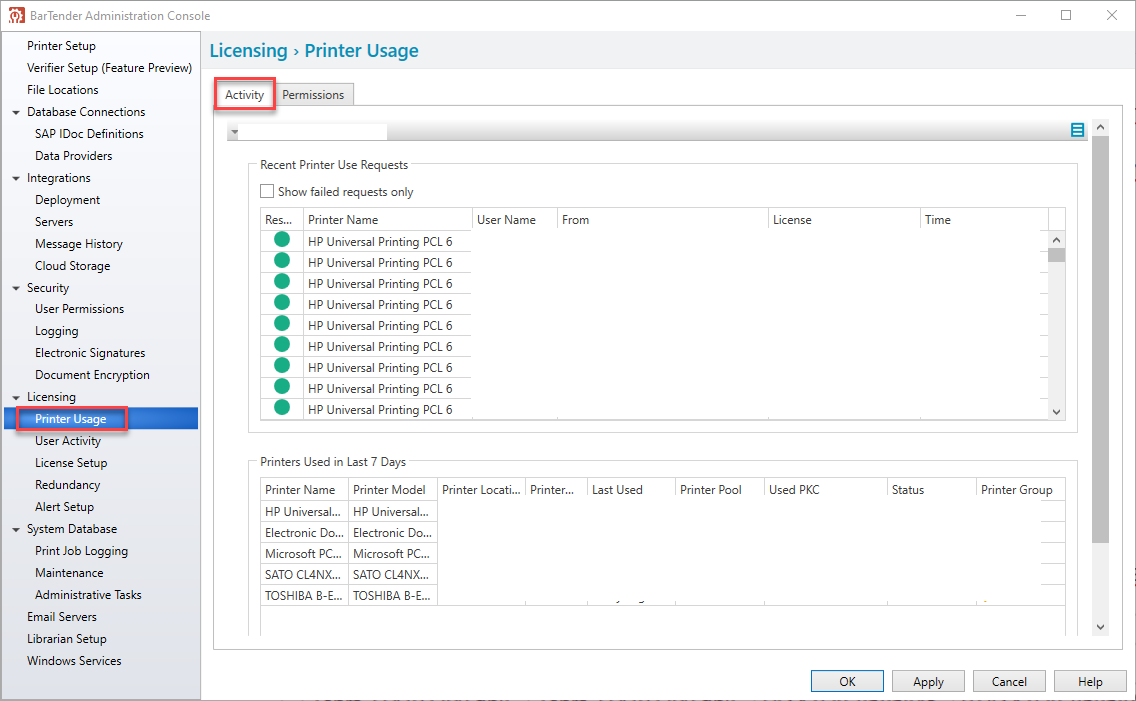Collapse the Licensing tree node
This screenshot has width=1136, height=701.
pos(16,398)
